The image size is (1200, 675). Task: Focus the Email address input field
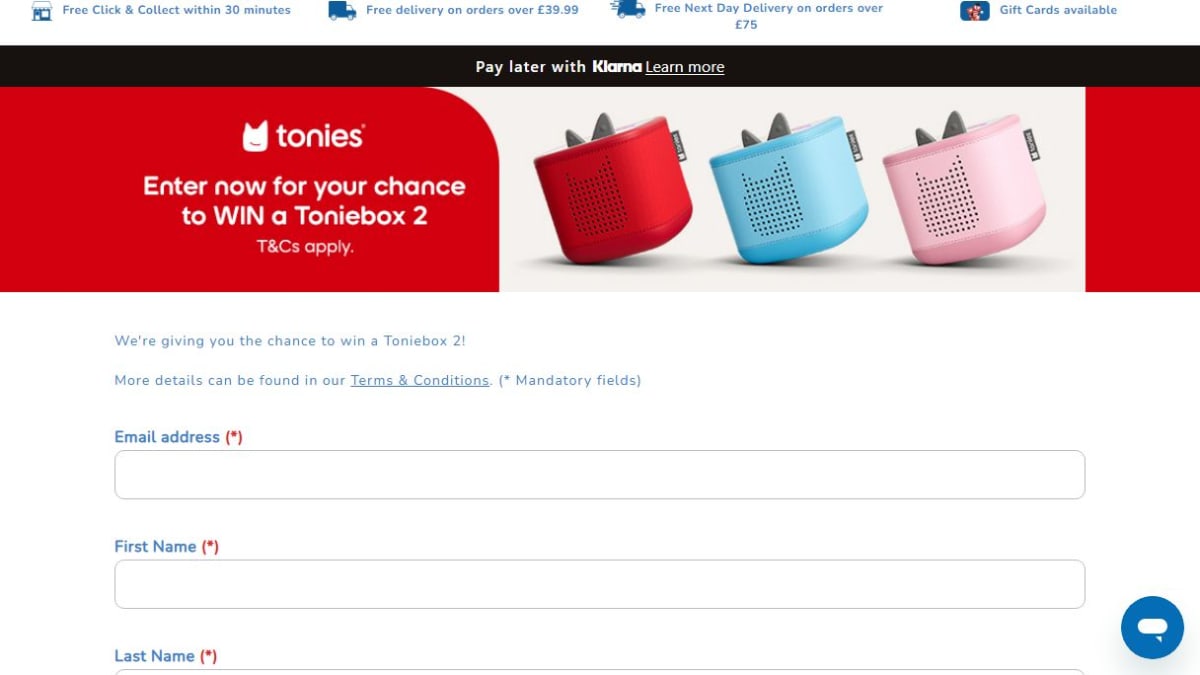(599, 474)
